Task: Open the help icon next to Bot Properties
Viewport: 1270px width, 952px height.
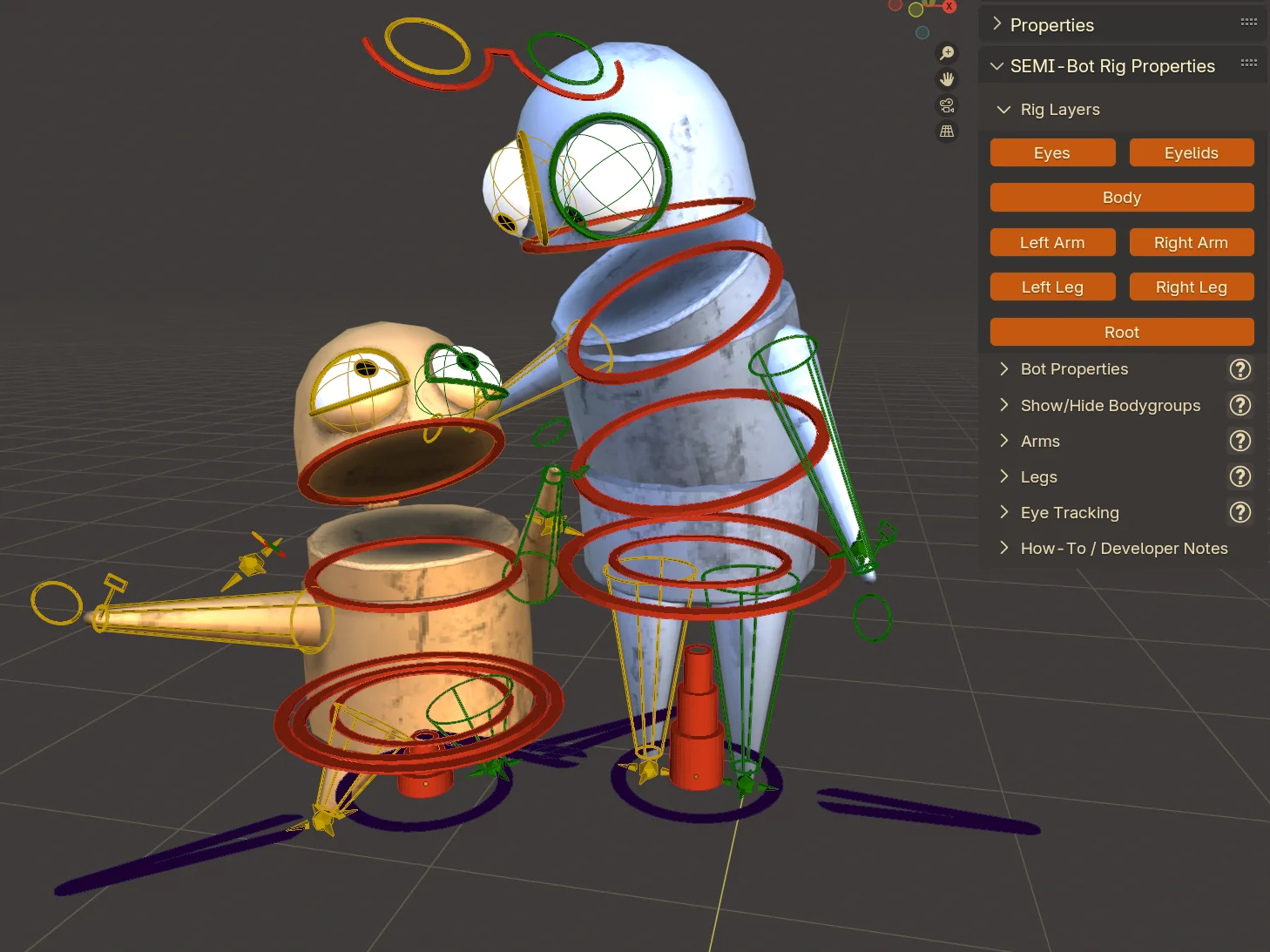Action: point(1240,369)
